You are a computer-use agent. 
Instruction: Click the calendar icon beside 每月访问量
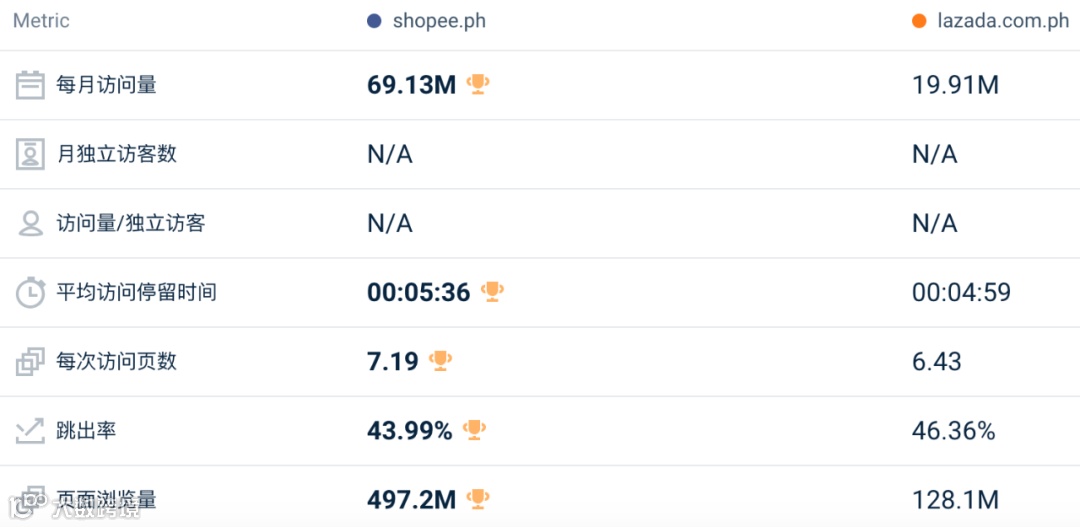tap(31, 85)
